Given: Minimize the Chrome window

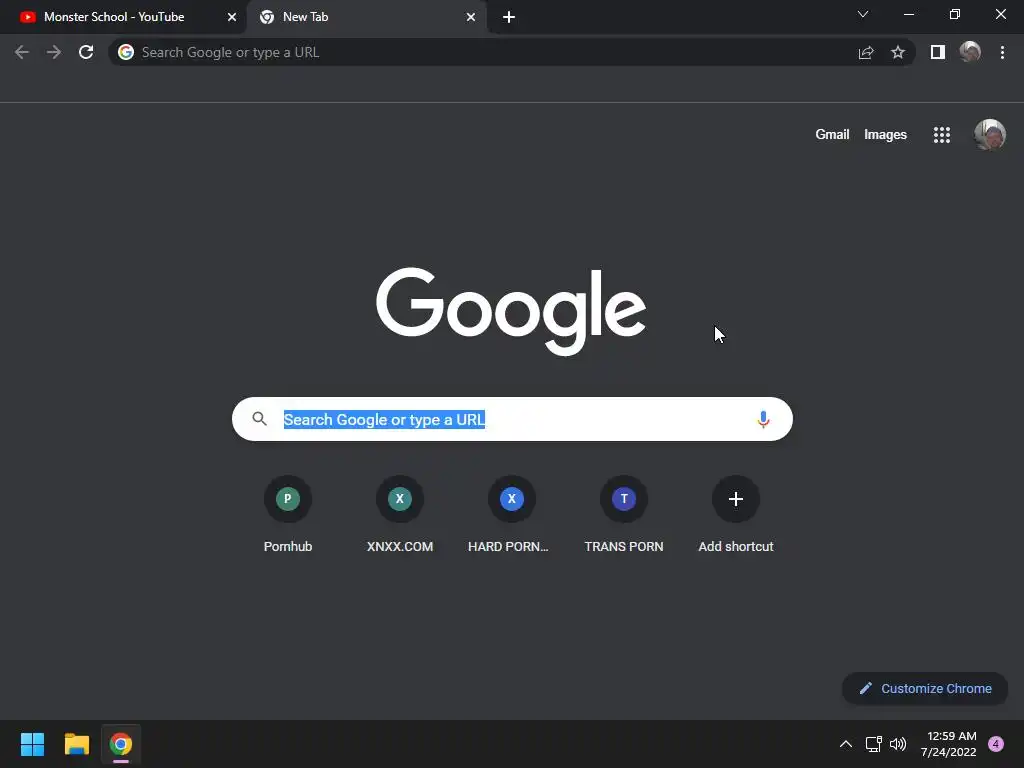Looking at the screenshot, I should pos(908,14).
